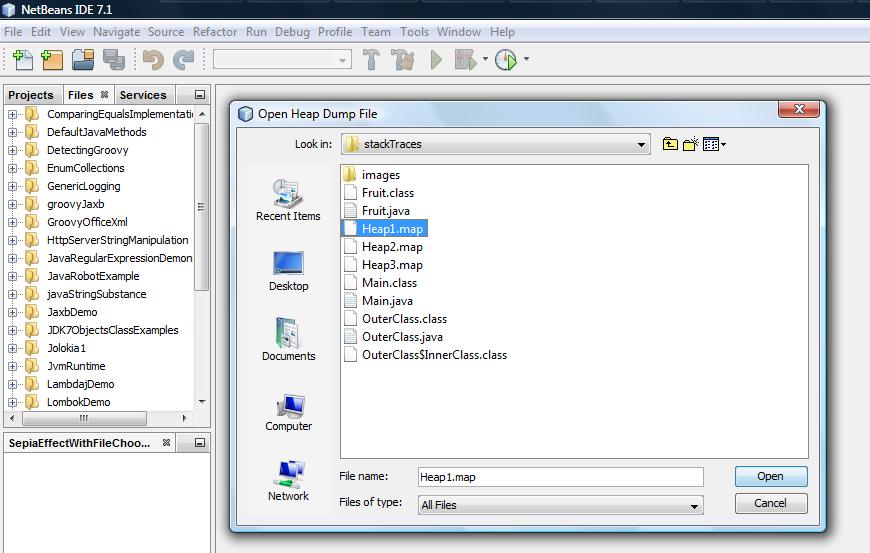870x553 pixels.
Task: Open the Look in stackTraces dropdown
Action: point(496,144)
